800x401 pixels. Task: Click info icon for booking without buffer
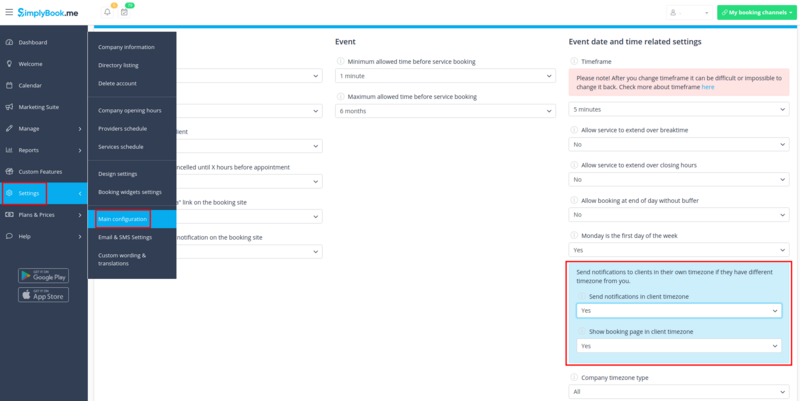[573, 200]
